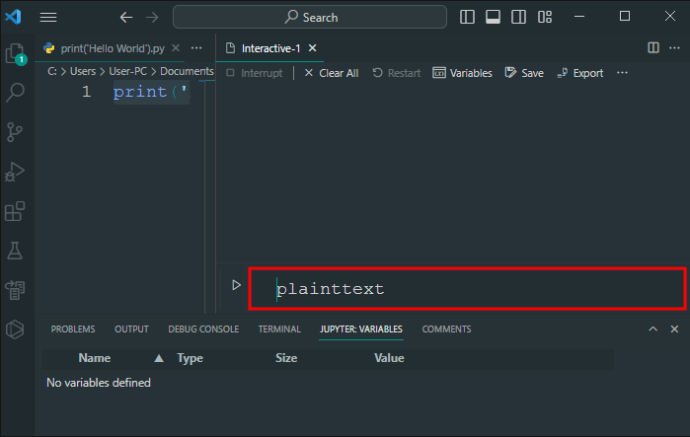The height and width of the screenshot is (437, 690).
Task: Click the User-PC breadcrumb segment
Action: click(128, 71)
